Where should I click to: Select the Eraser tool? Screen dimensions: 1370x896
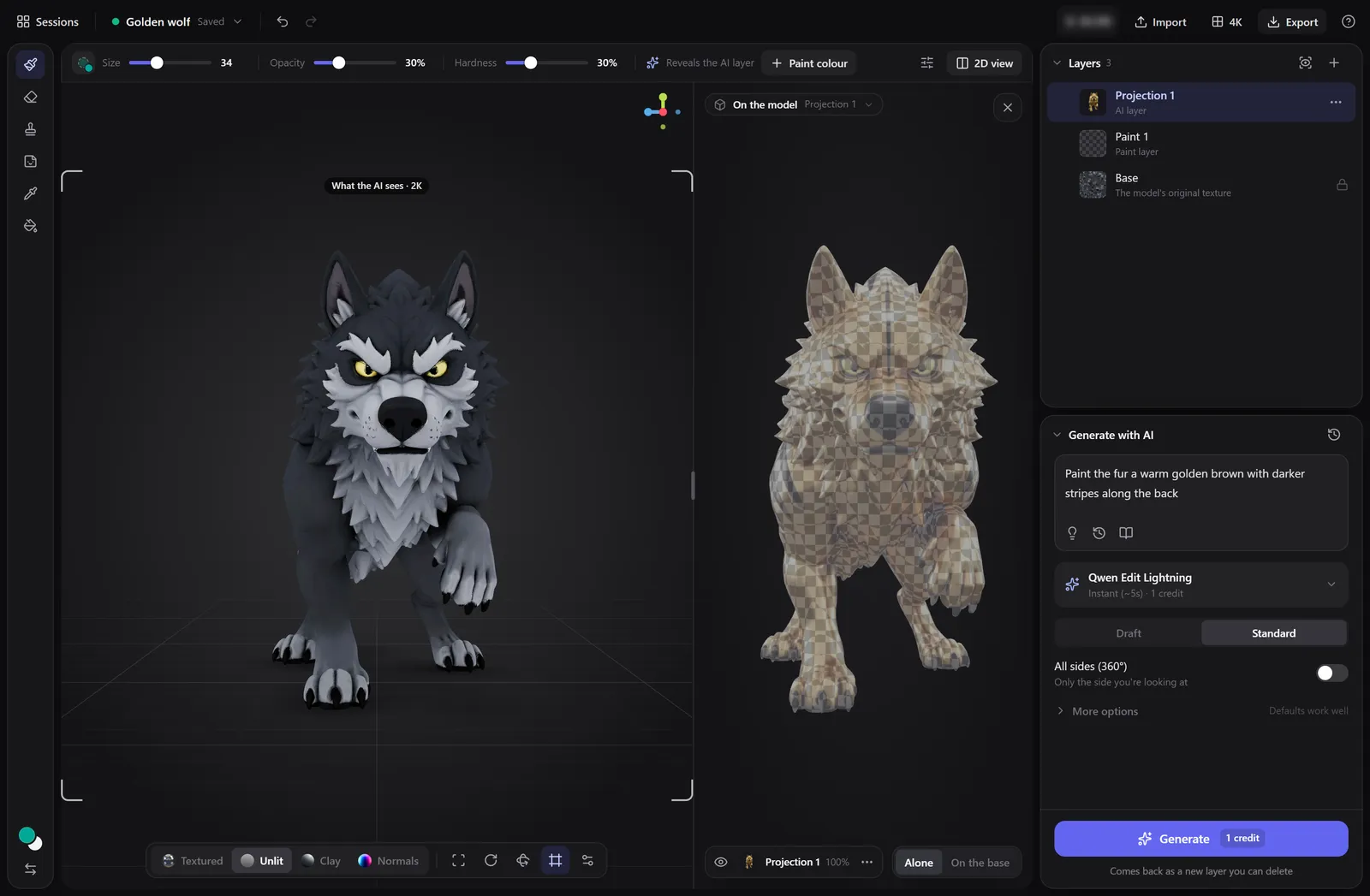coord(31,97)
